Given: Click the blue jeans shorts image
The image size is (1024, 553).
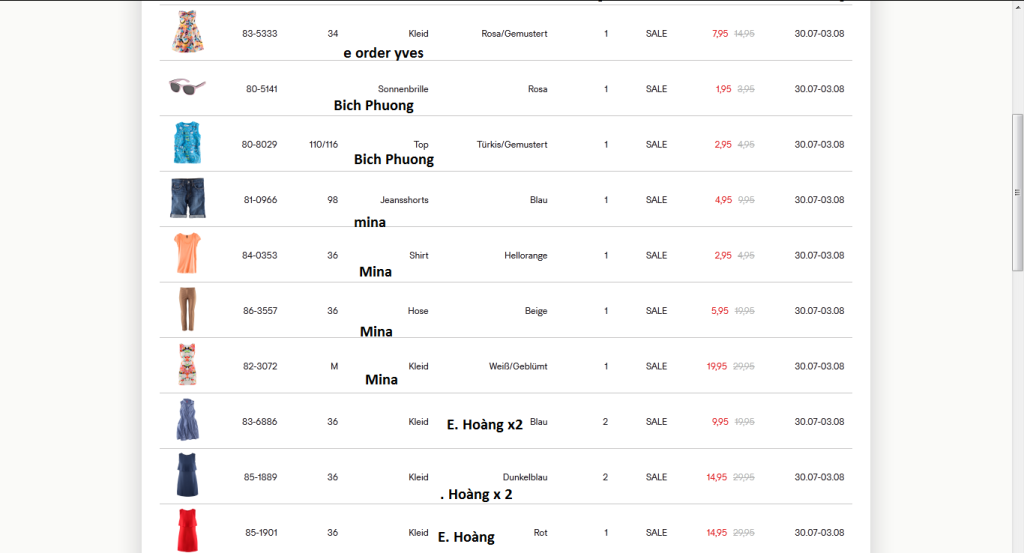Looking at the screenshot, I should tap(187, 198).
